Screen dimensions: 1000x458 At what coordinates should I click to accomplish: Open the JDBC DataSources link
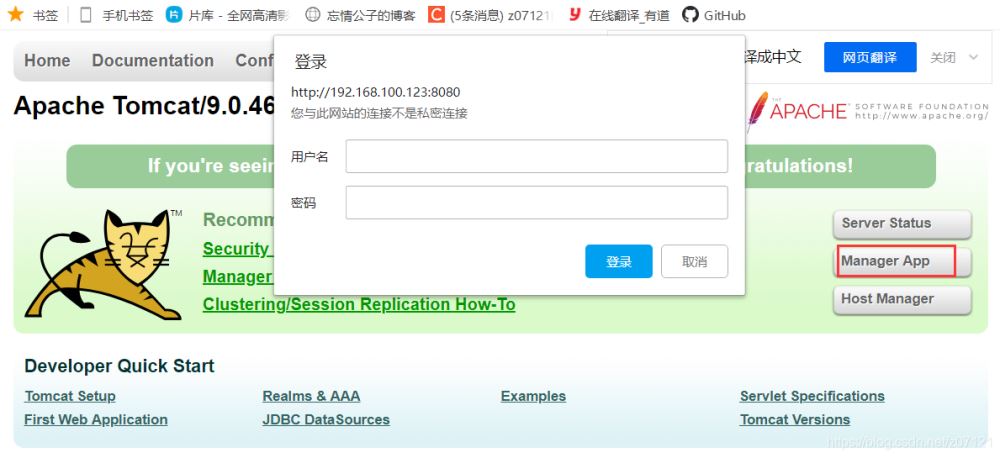[x=326, y=420]
